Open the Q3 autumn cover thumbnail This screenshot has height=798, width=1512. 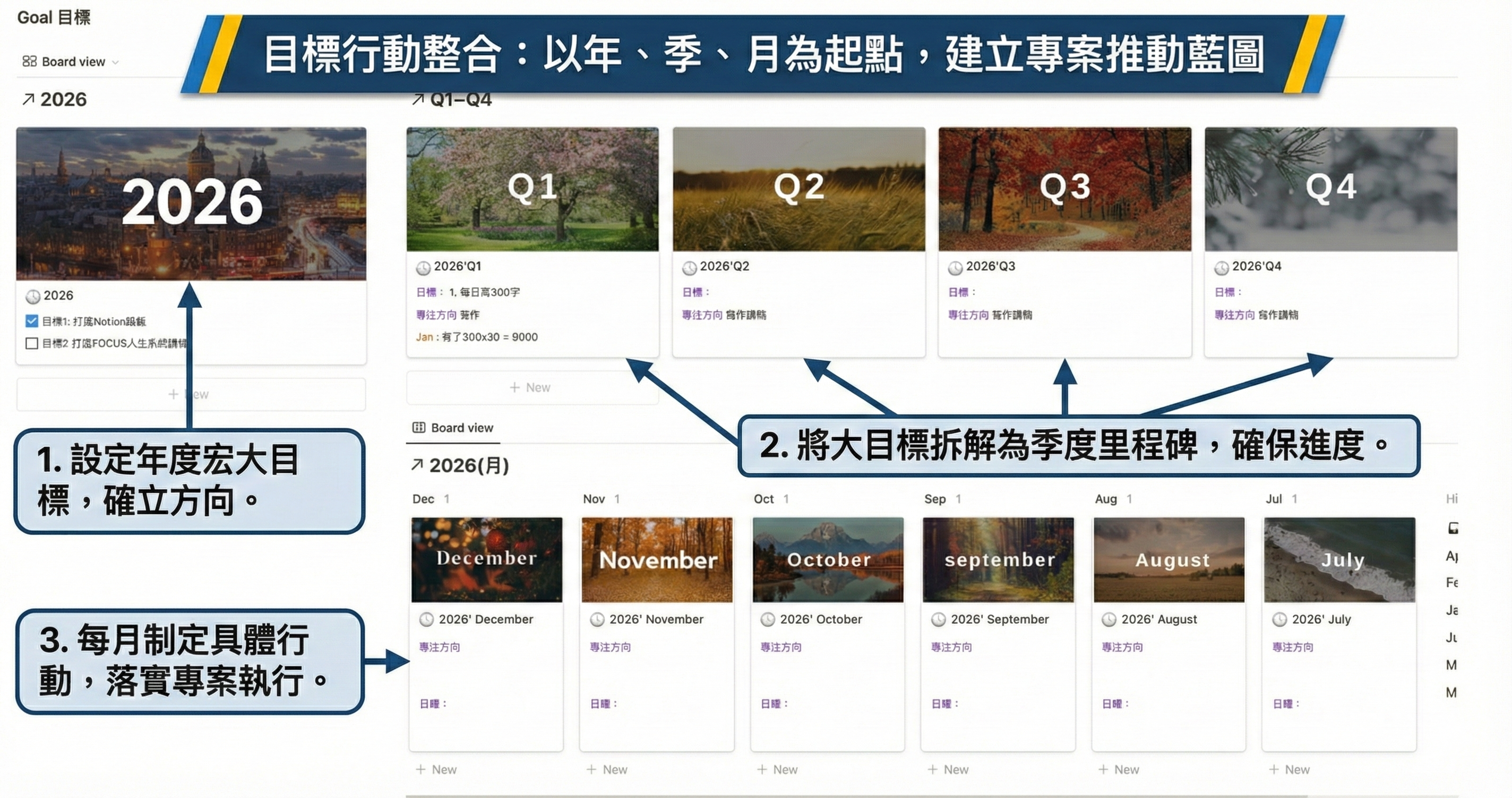1065,189
